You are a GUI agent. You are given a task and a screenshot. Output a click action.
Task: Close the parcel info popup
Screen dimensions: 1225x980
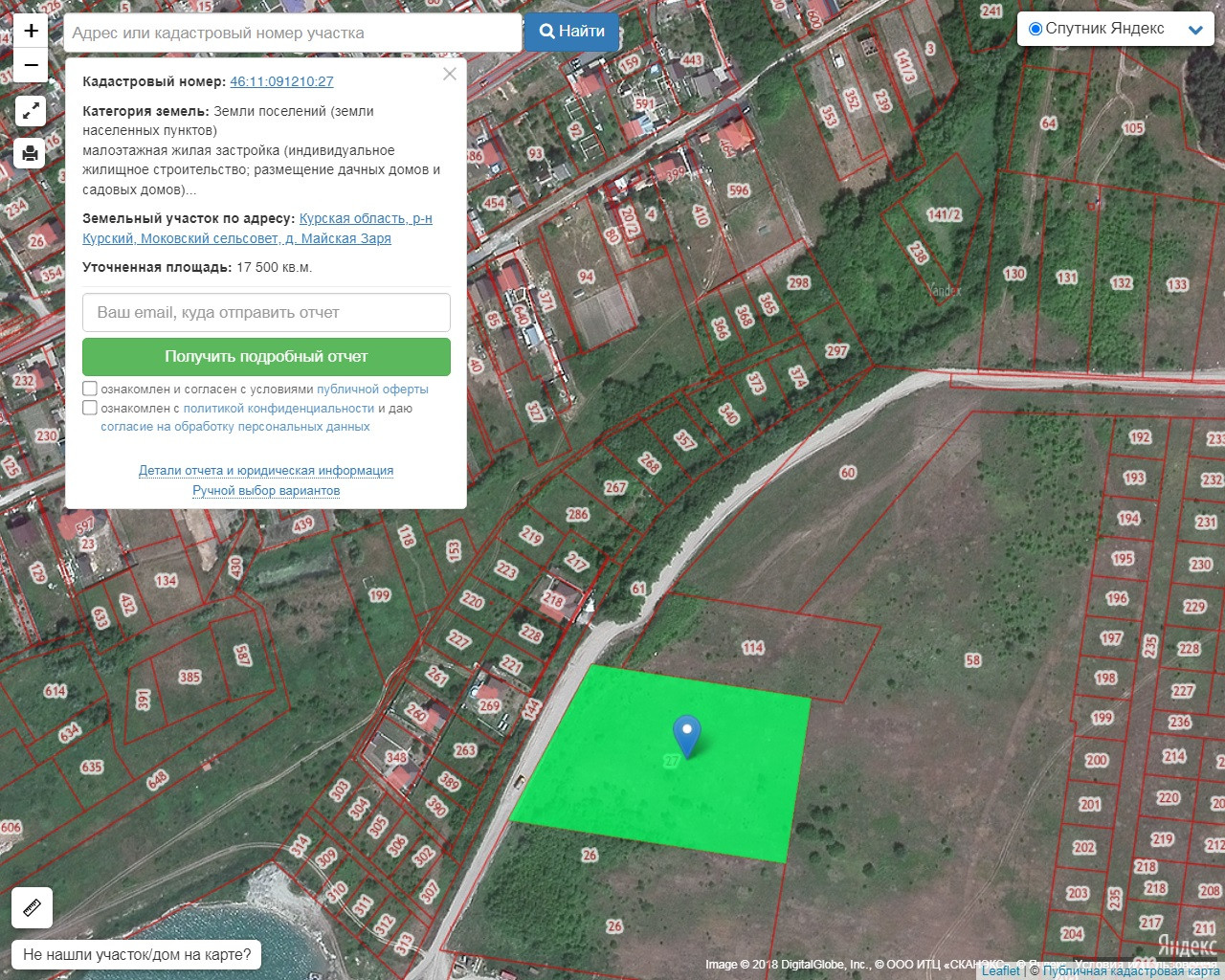450,74
